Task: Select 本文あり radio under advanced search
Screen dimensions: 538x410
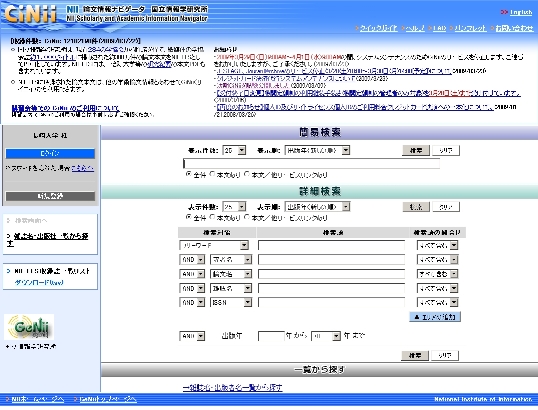Action: [x=212, y=217]
